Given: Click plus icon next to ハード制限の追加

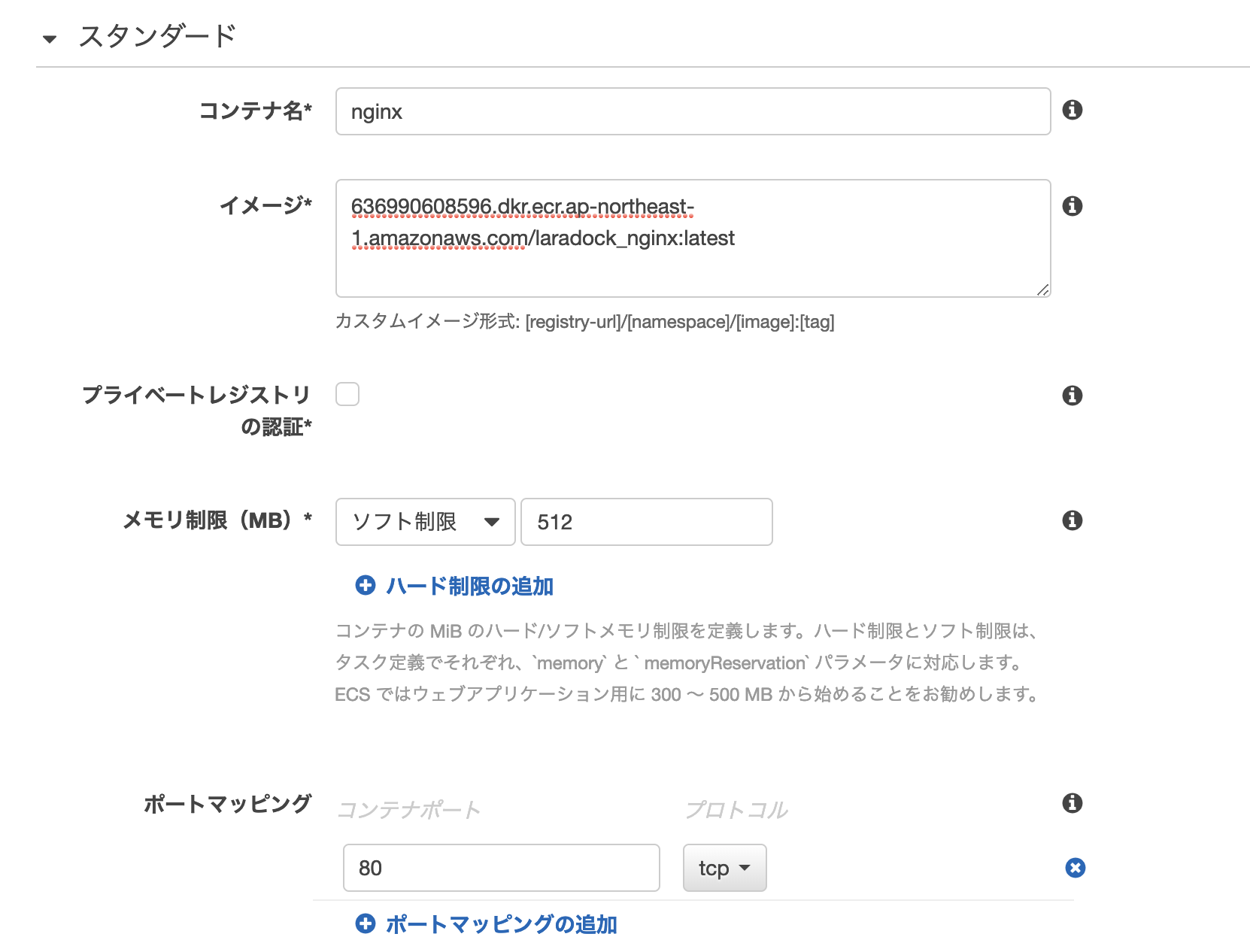Looking at the screenshot, I should pyautogui.click(x=366, y=586).
